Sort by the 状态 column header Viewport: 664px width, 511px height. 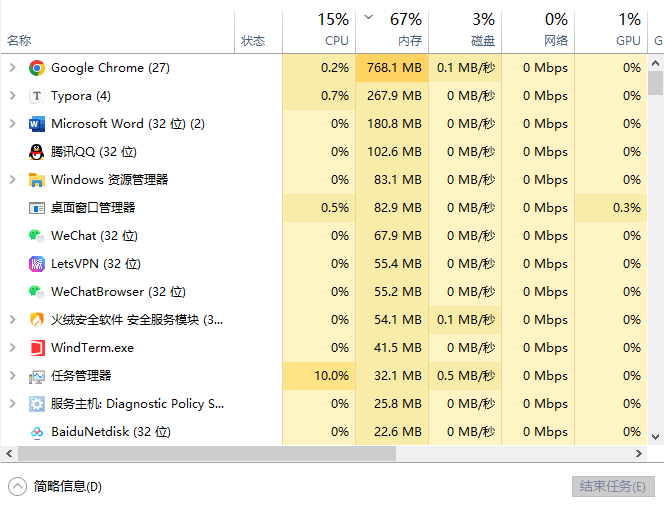pos(258,32)
